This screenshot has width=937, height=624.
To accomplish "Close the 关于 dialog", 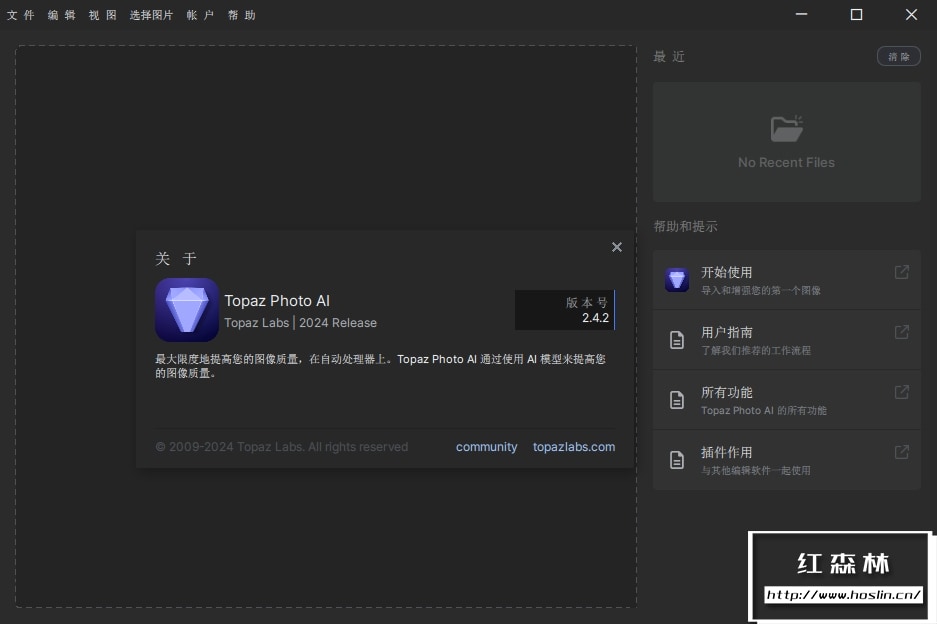I will (617, 247).
